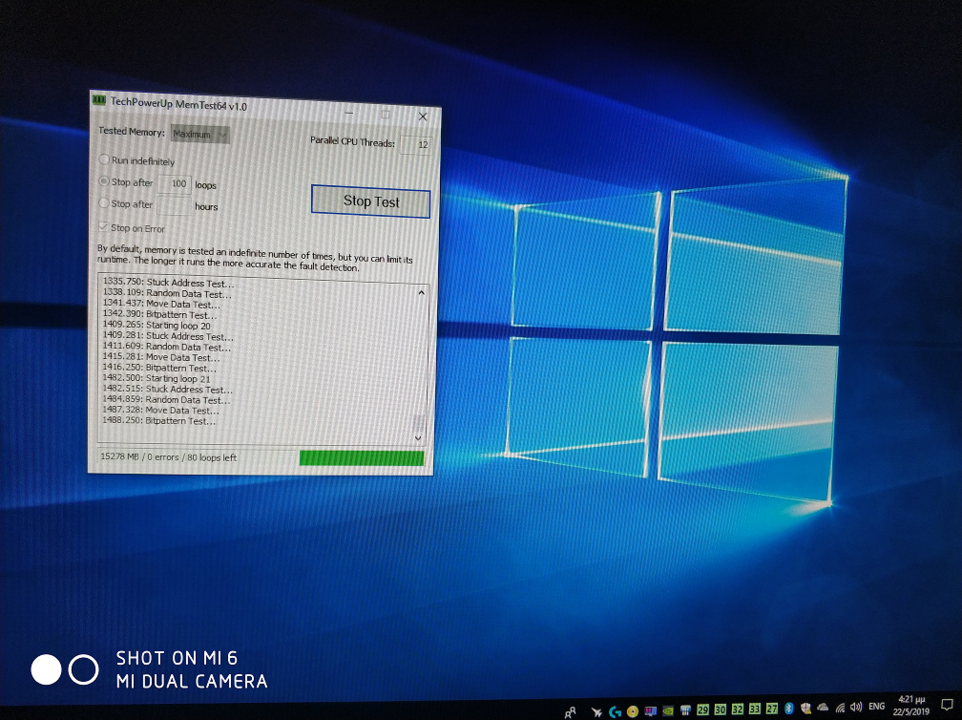Switch the ENG input language indicator
The height and width of the screenshot is (720, 962).
tap(877, 707)
